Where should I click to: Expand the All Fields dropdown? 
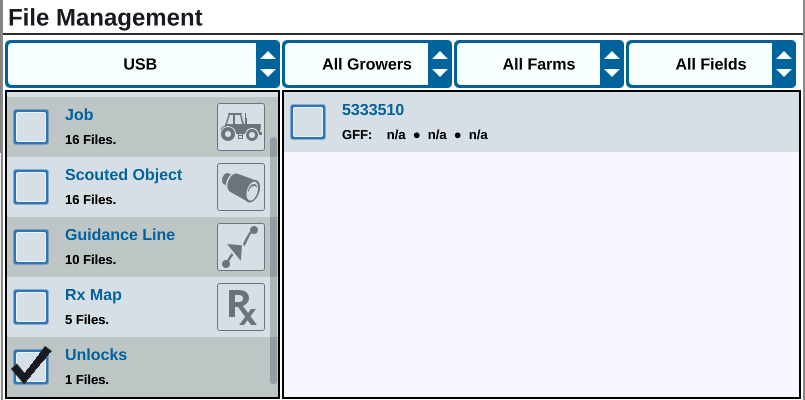click(712, 65)
